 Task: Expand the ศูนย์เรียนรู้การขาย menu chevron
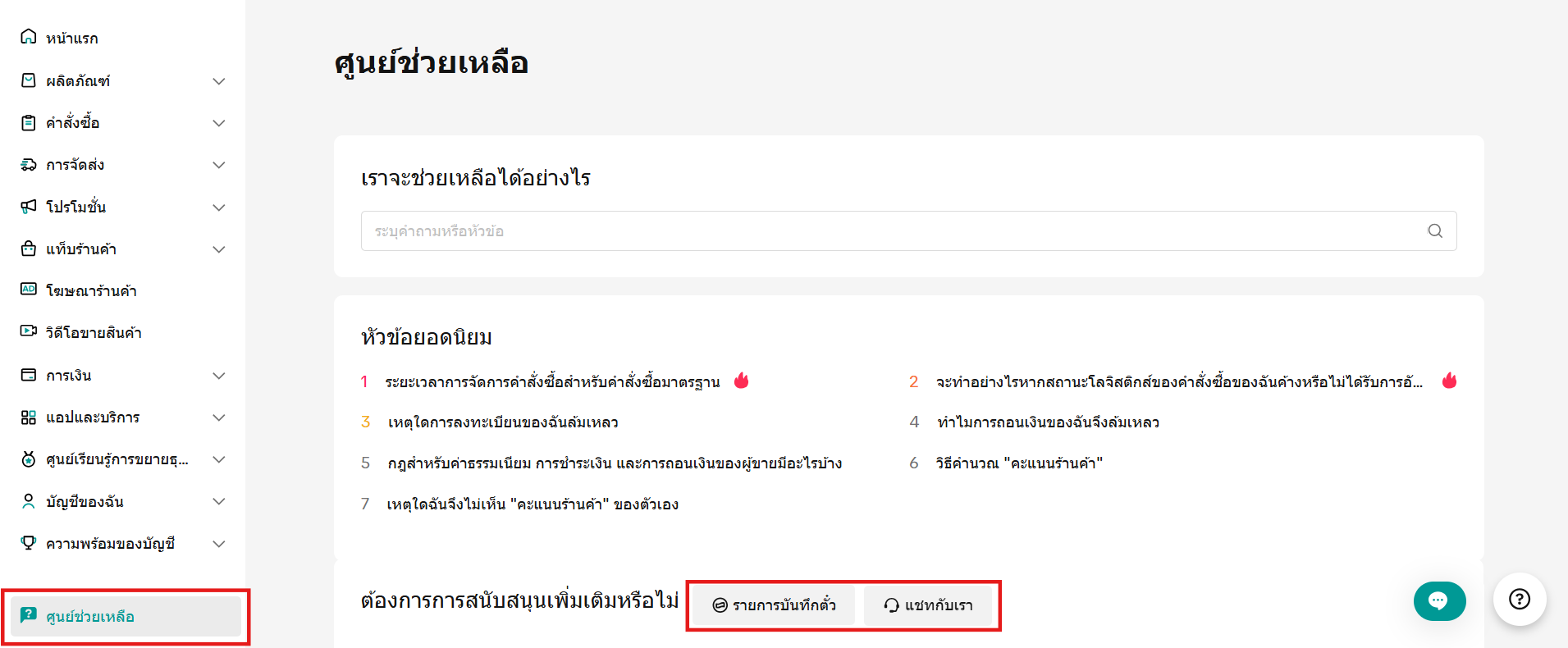pyautogui.click(x=219, y=459)
